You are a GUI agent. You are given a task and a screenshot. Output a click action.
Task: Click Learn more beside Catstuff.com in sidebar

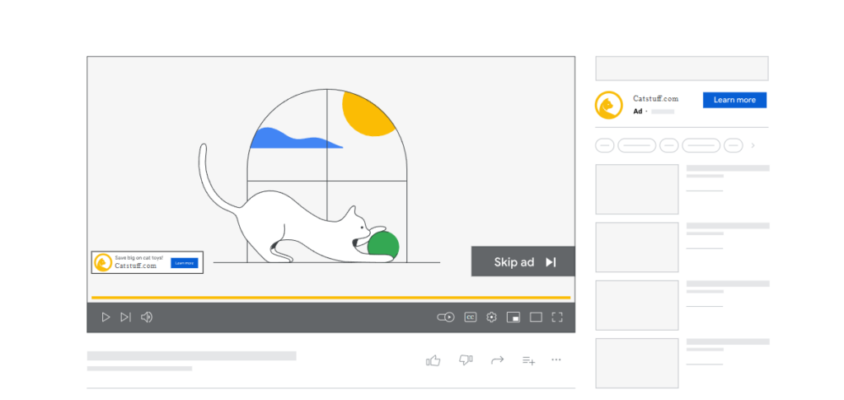click(734, 100)
